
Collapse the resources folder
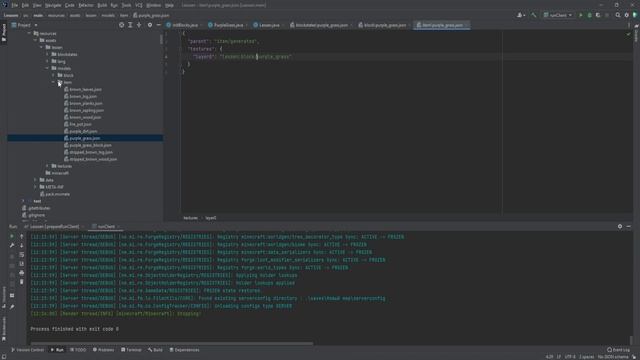pyautogui.click(x=29, y=33)
